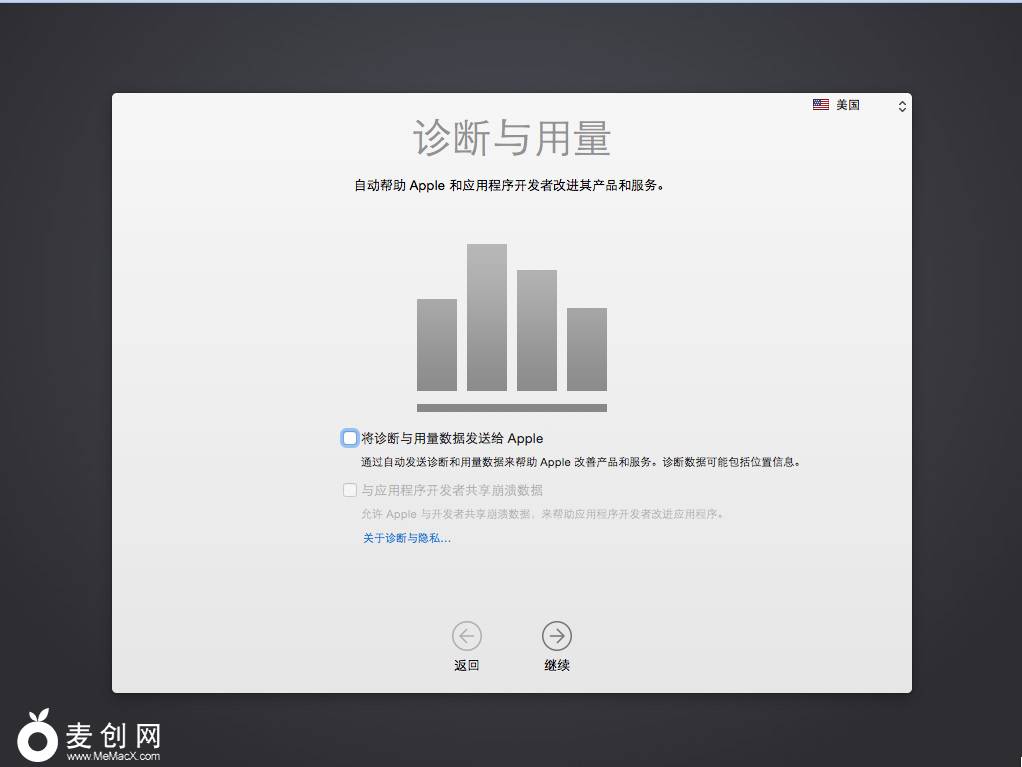Image resolution: width=1022 pixels, height=767 pixels.
Task: Click the horizontal base line under the chart
Action: 511,408
